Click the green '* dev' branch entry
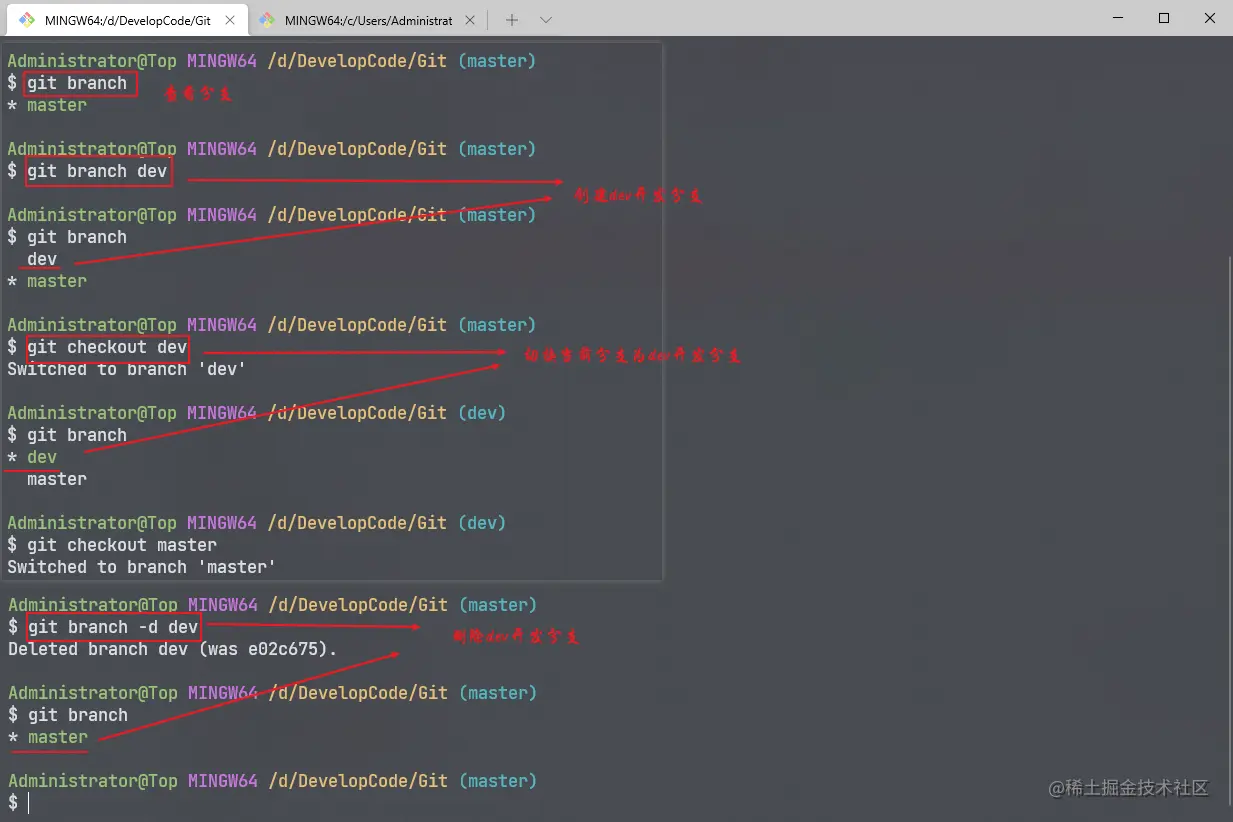This screenshot has height=822, width=1233. tap(32, 457)
